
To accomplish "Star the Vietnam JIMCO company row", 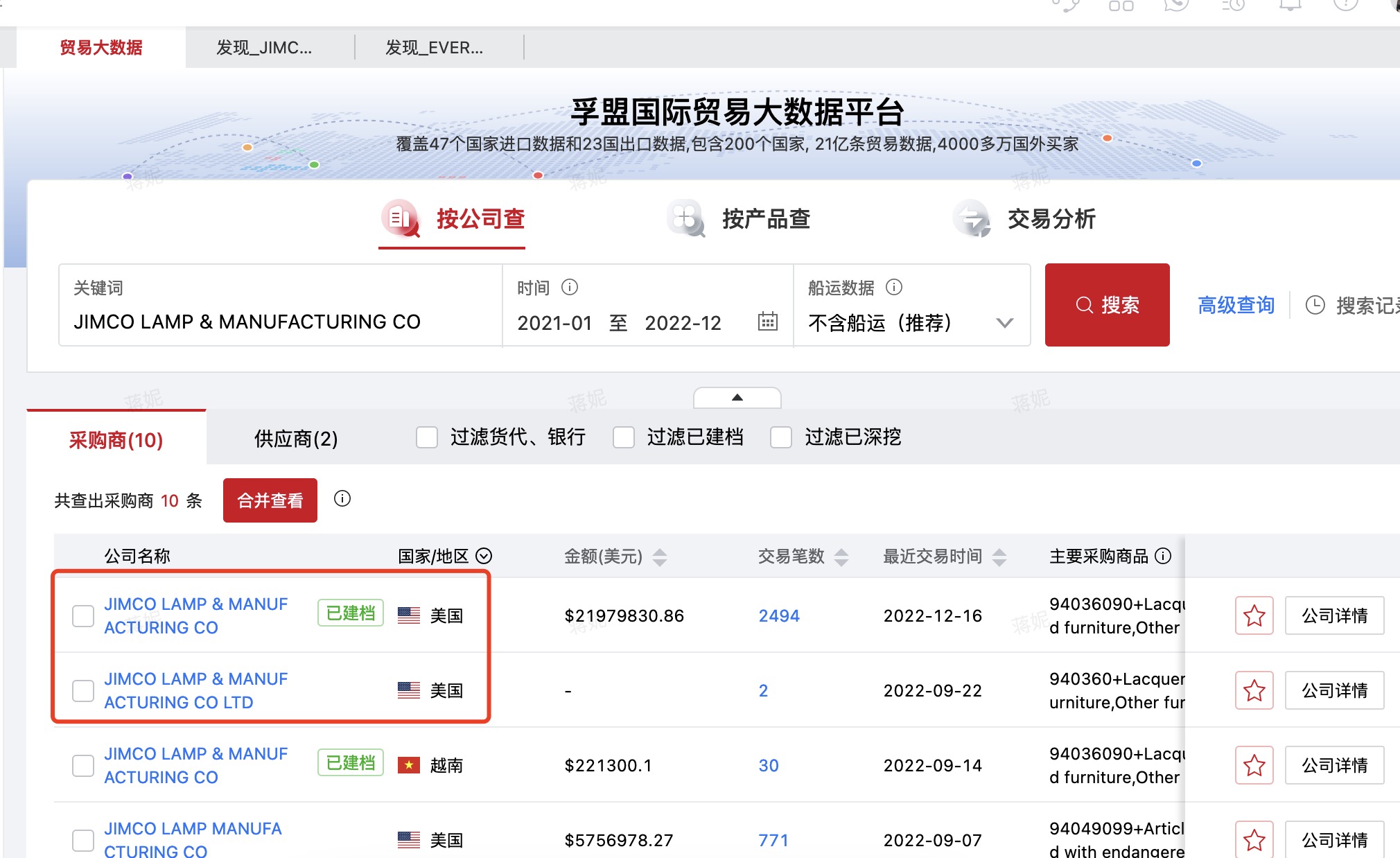I will pyautogui.click(x=1254, y=765).
